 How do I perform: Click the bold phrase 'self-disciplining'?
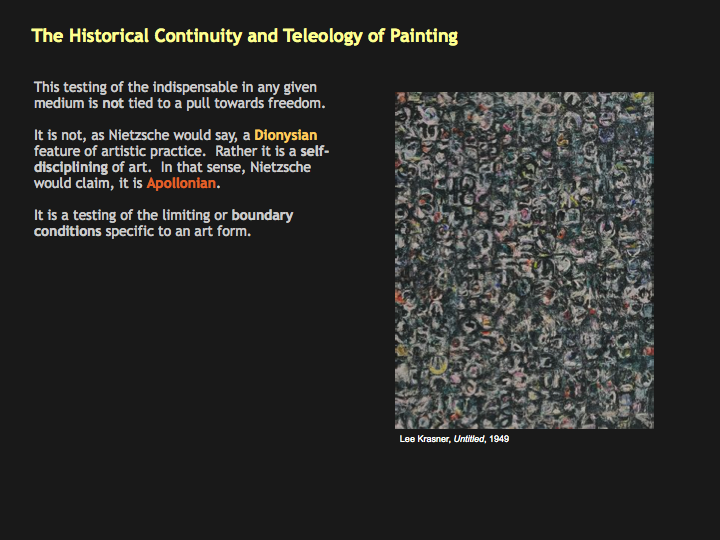pyautogui.click(x=182, y=159)
